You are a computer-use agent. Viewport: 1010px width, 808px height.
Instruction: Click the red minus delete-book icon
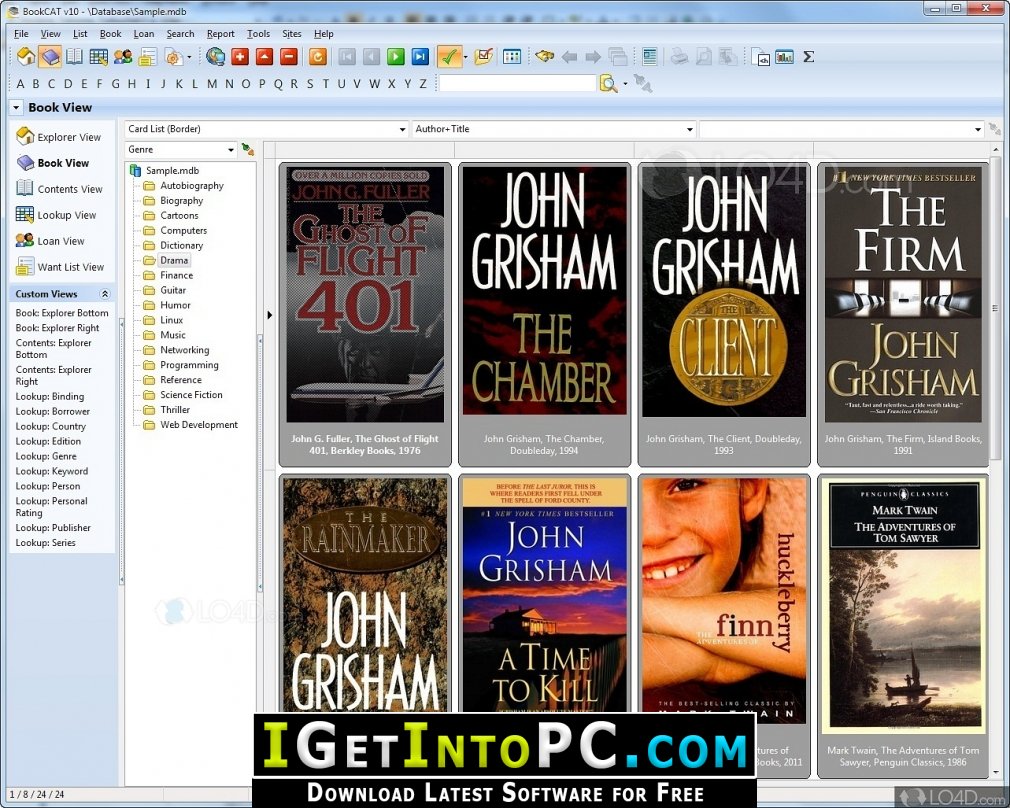tap(289, 57)
